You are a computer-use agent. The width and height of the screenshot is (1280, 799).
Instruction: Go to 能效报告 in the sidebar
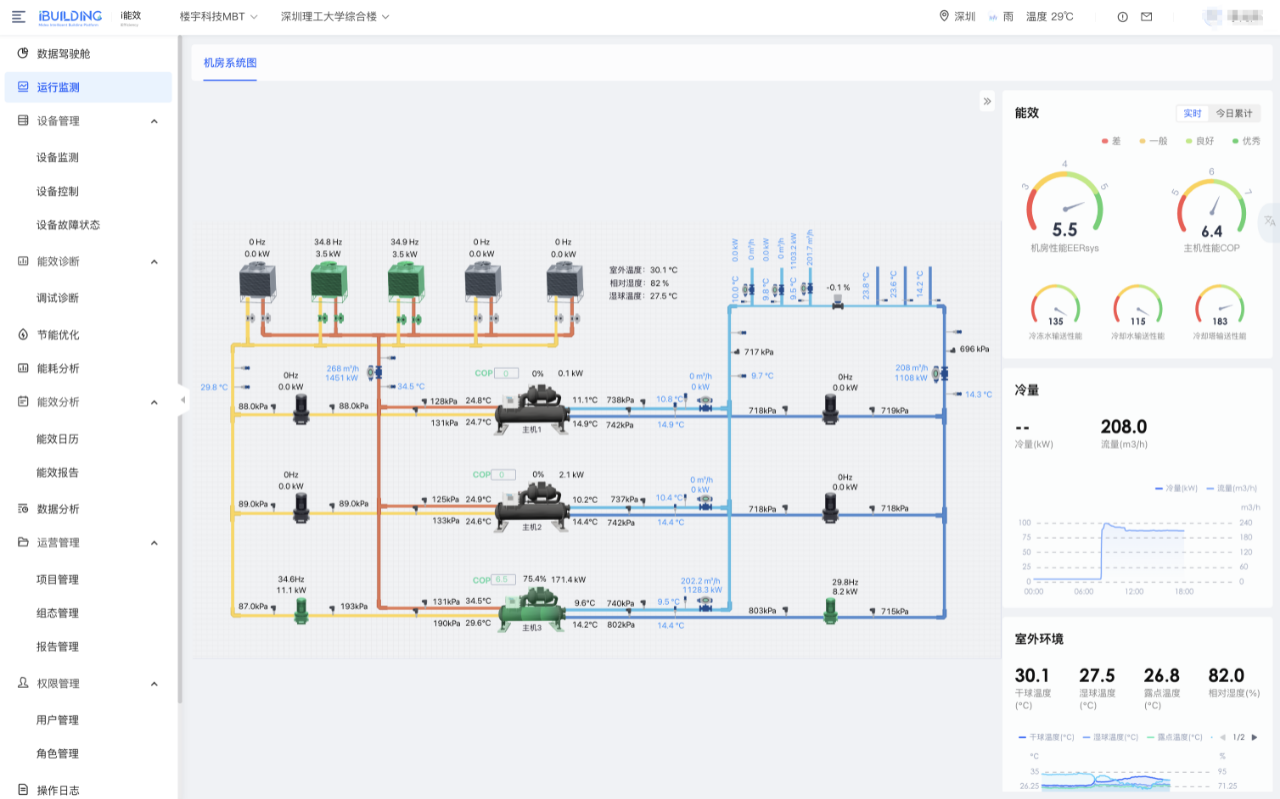pyautogui.click(x=57, y=472)
